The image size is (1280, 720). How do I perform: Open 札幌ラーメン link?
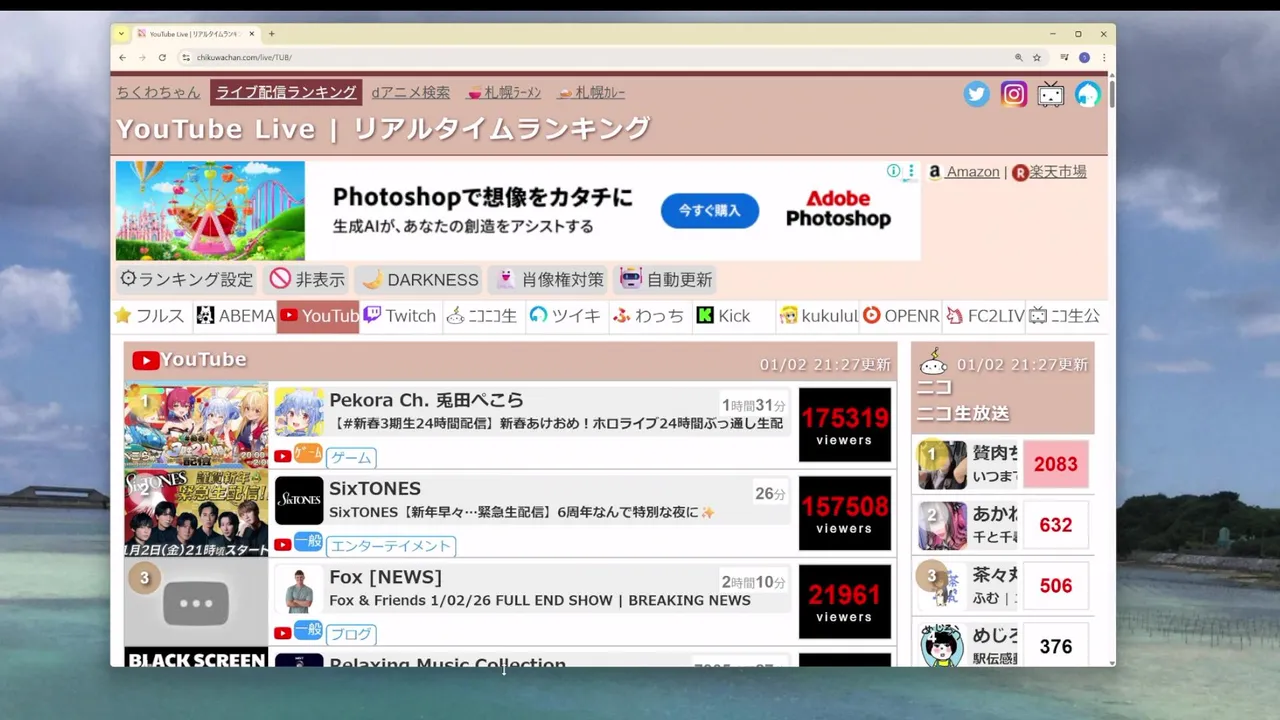pyautogui.click(x=504, y=92)
